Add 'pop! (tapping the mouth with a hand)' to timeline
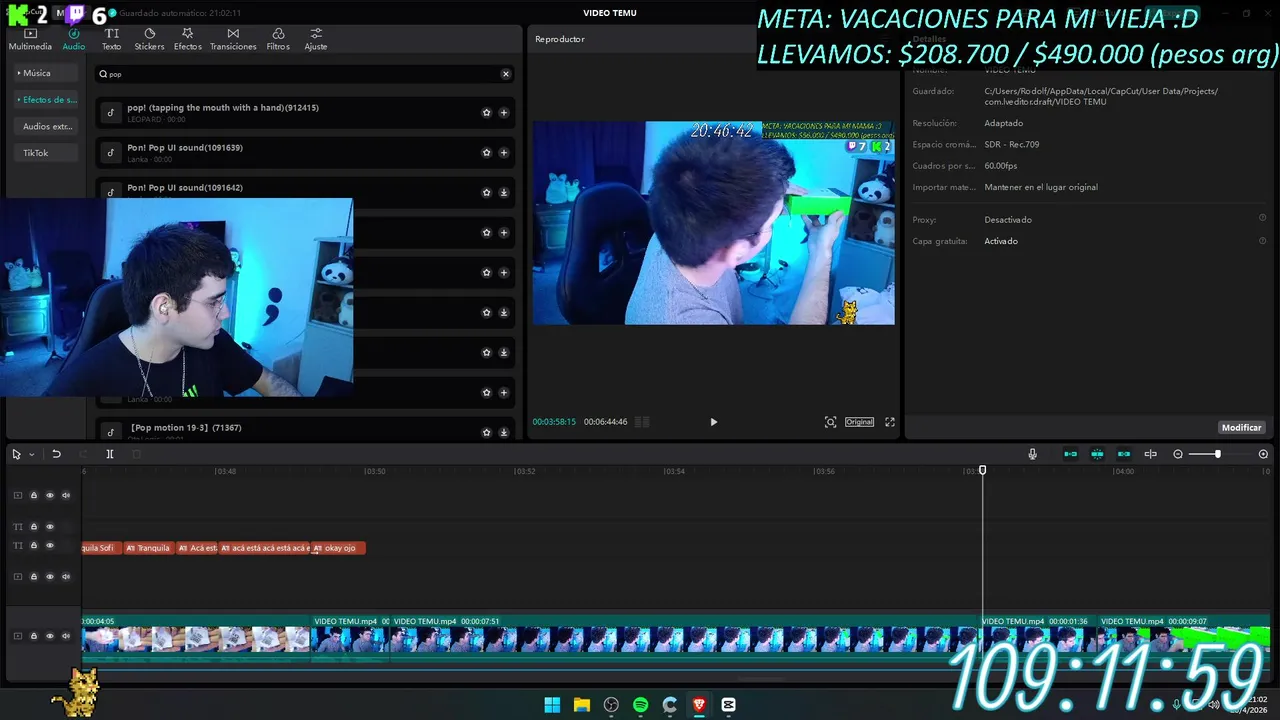The height and width of the screenshot is (720, 1280). pos(503,113)
